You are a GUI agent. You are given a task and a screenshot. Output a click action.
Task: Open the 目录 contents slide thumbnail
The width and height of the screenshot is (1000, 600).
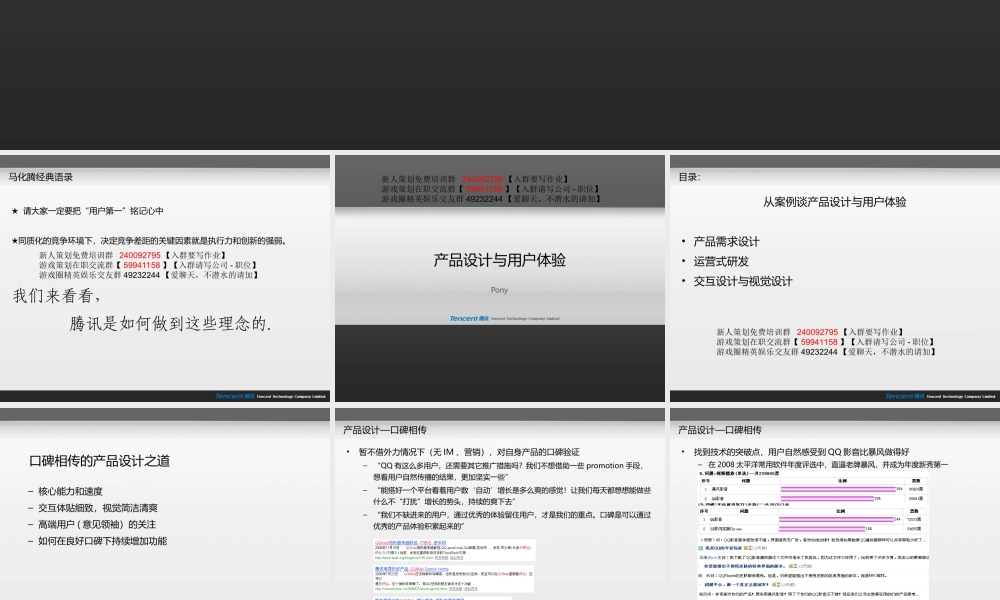click(x=835, y=278)
